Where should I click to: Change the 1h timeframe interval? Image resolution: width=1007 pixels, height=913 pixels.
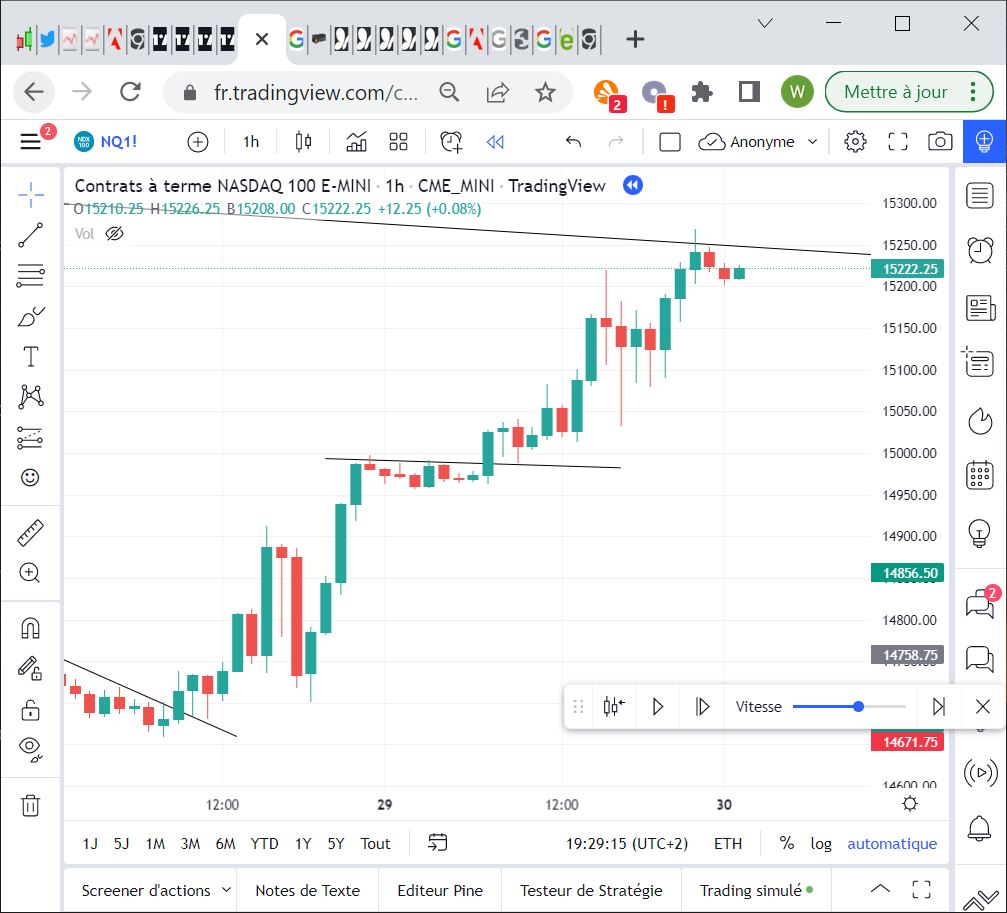tap(251, 142)
